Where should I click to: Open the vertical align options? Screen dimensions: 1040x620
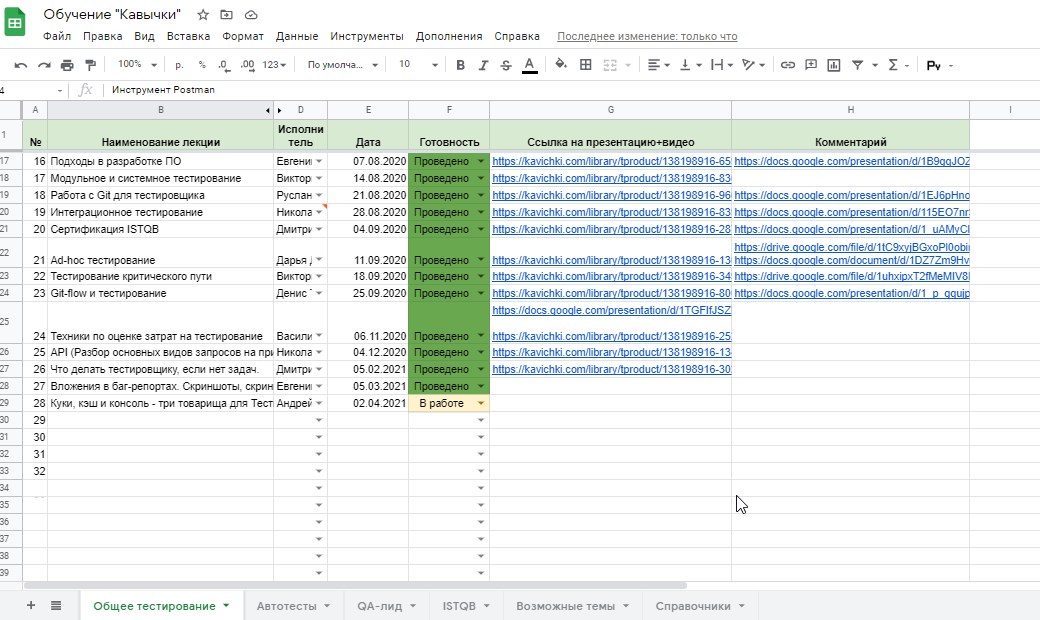[x=690, y=65]
